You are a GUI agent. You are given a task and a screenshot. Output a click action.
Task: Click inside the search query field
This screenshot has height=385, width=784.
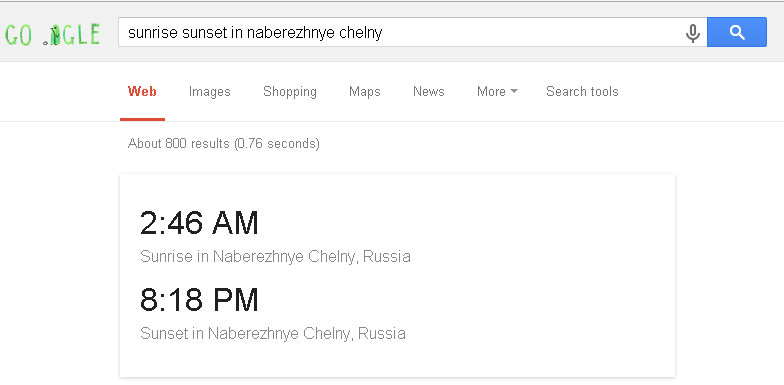400,32
